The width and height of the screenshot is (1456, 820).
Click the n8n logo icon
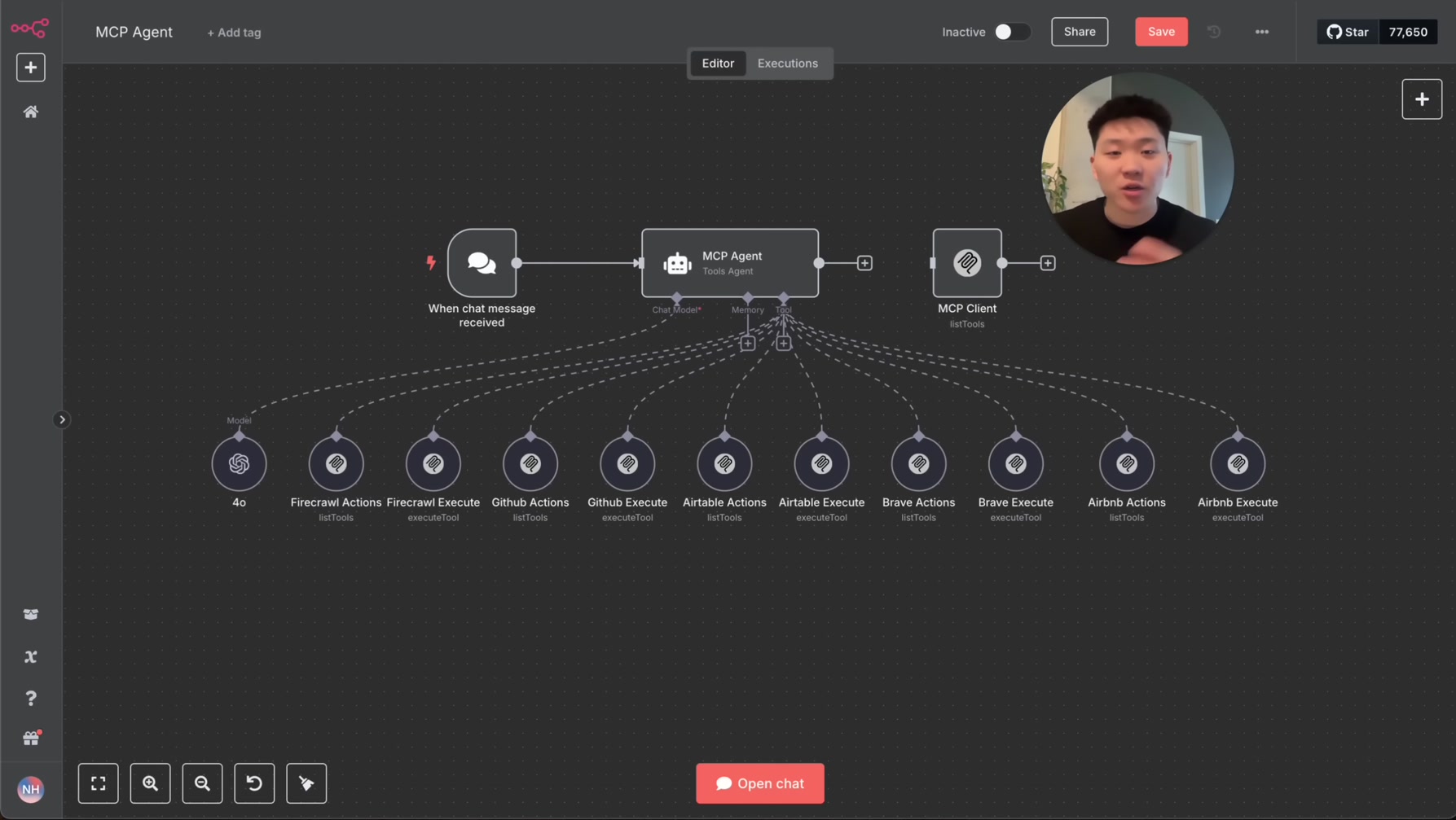[x=30, y=29]
